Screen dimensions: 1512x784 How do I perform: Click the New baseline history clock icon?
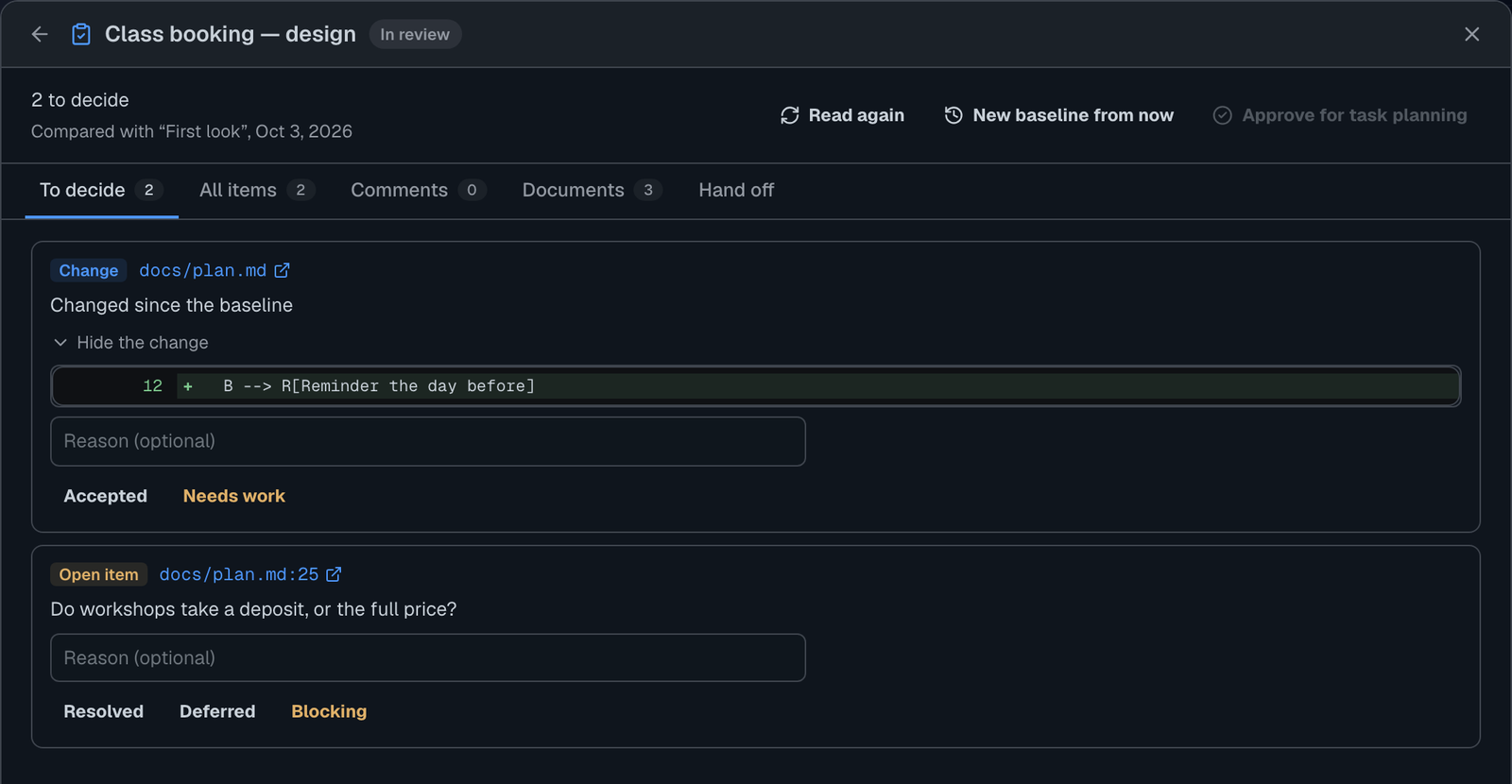click(x=954, y=115)
